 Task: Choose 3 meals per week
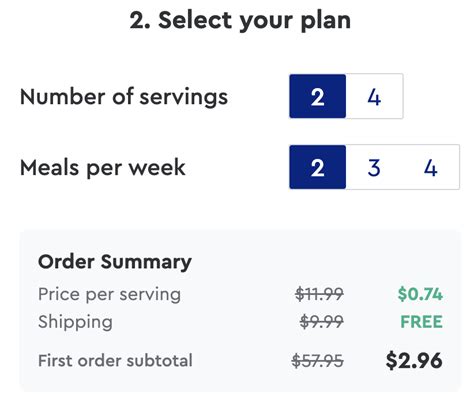[x=374, y=167]
